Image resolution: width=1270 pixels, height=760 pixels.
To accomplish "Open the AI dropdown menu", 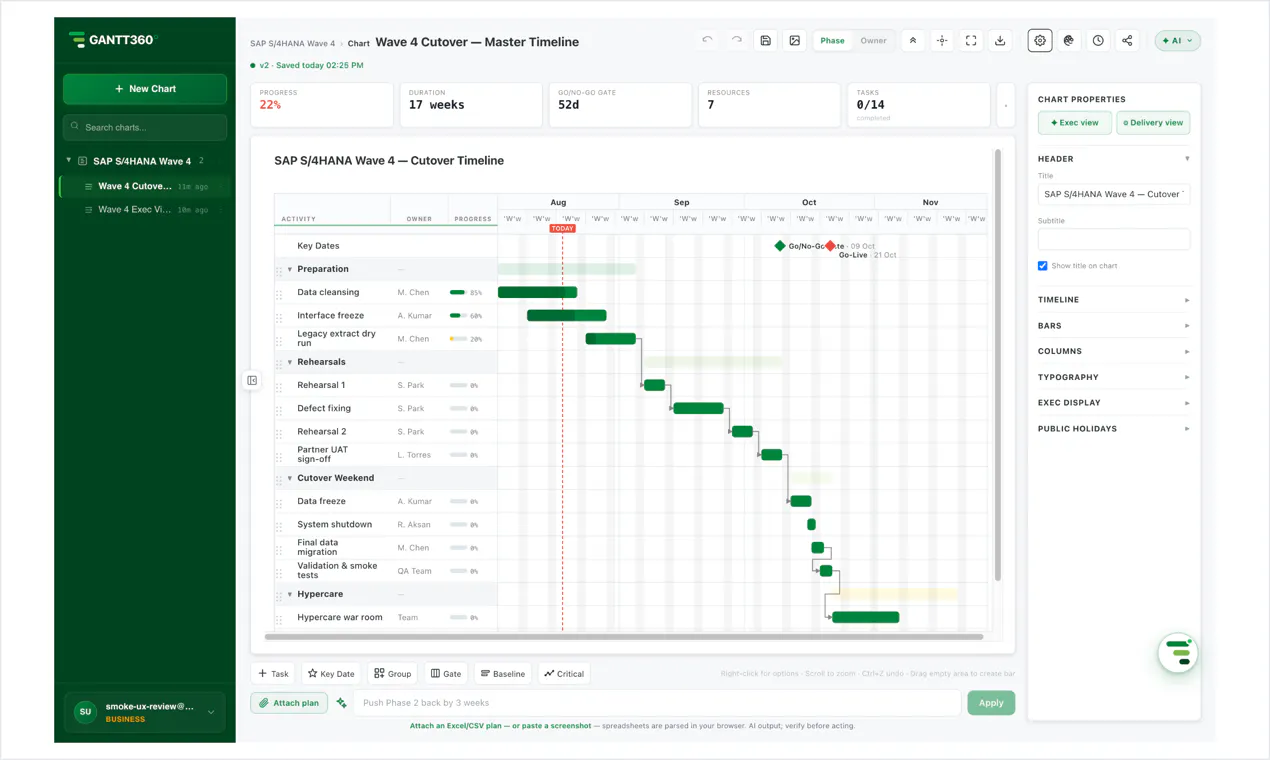I will click(1177, 41).
